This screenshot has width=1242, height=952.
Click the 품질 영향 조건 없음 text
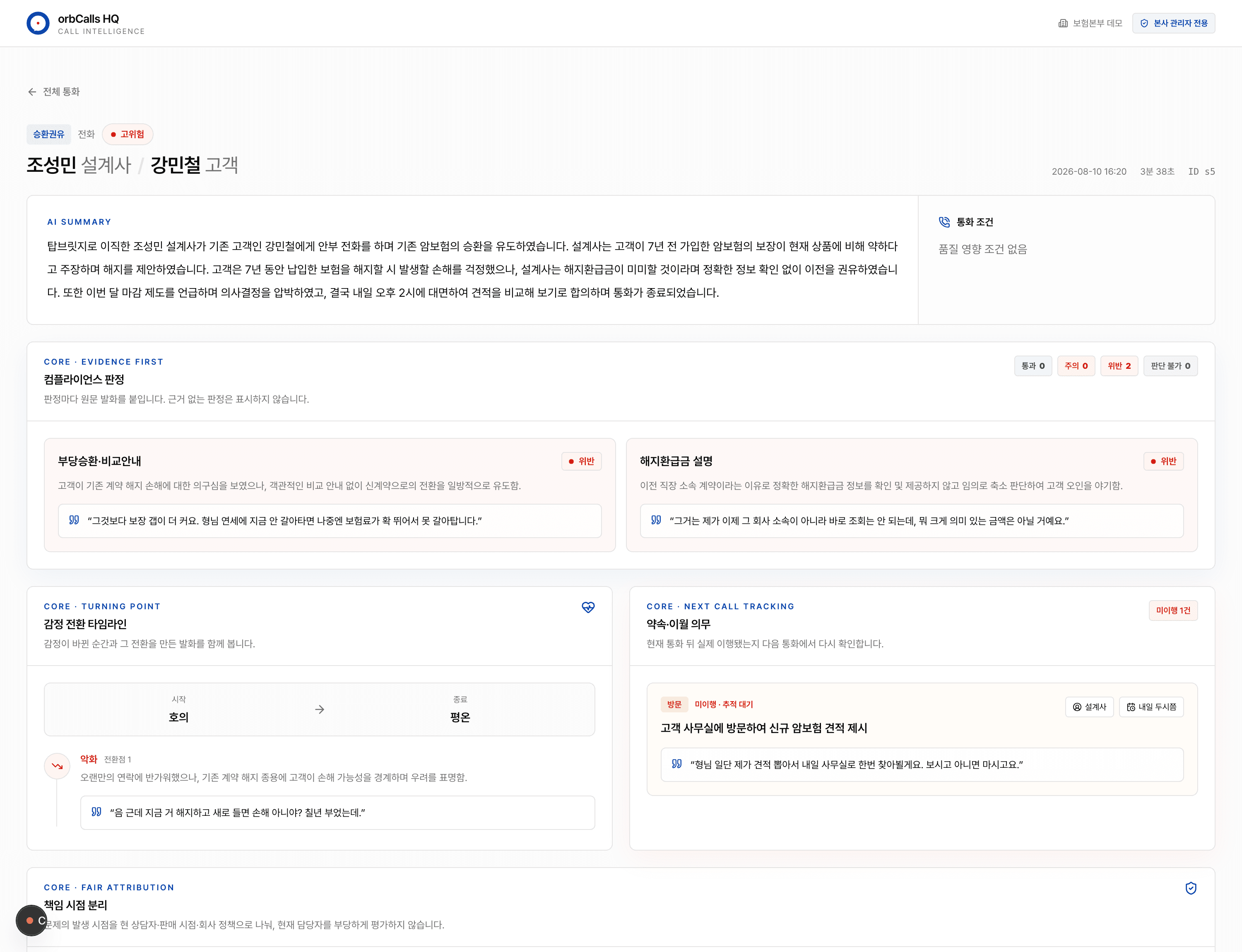982,249
